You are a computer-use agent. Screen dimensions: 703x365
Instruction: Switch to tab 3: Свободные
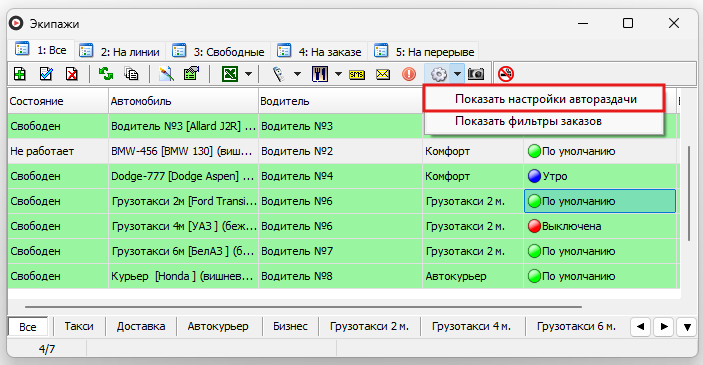pyautogui.click(x=219, y=51)
